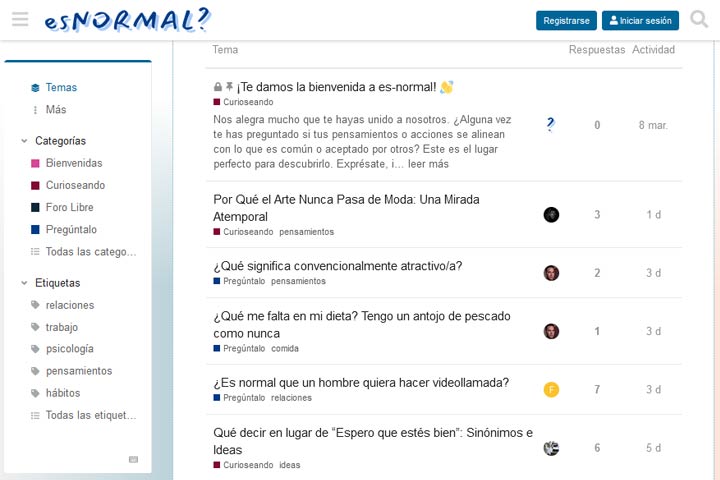Select the hábitos tag
Image resolution: width=720 pixels, height=480 pixels.
point(63,393)
